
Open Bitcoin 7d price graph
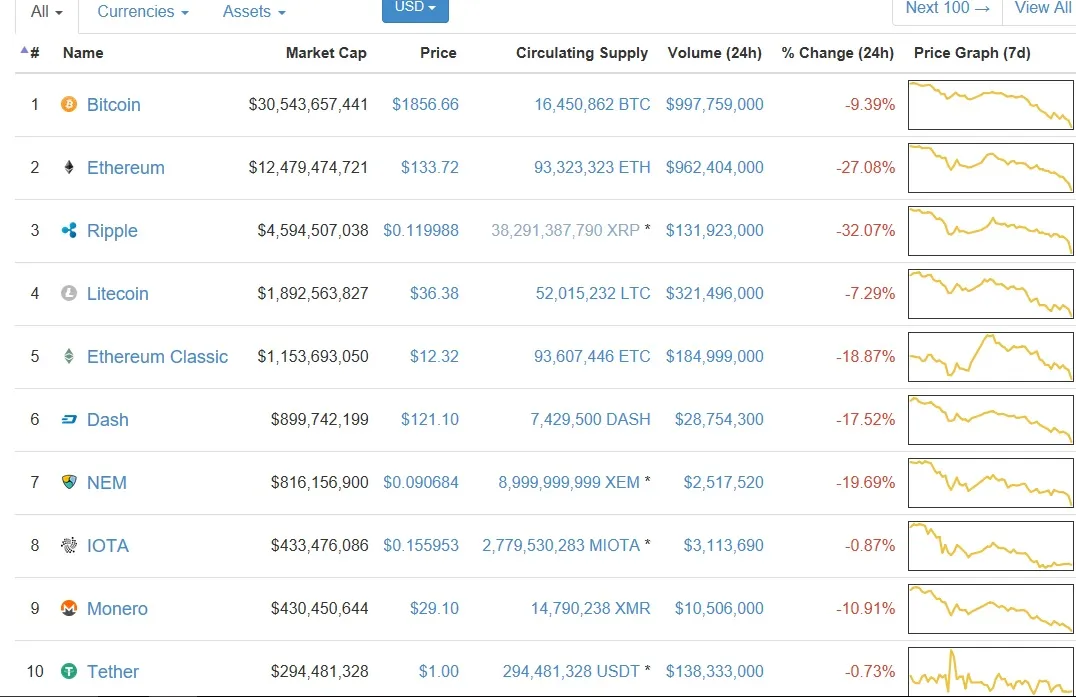pyautogui.click(x=990, y=105)
